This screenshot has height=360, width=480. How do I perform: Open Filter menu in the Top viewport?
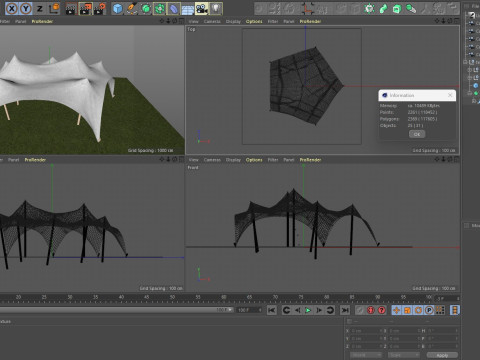[273, 21]
